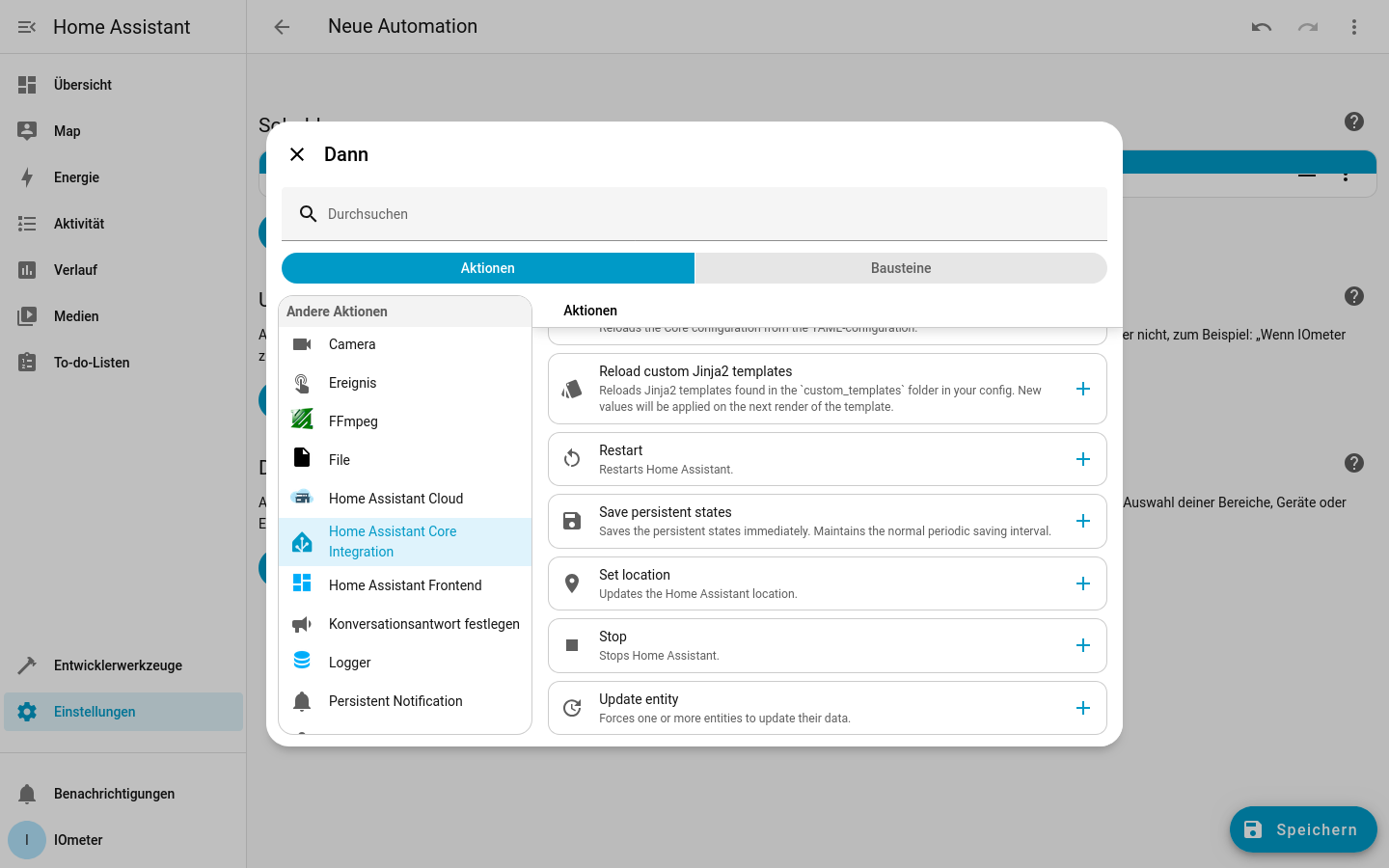Click the Restart action icon
This screenshot has width=1389, height=868.
point(572,459)
